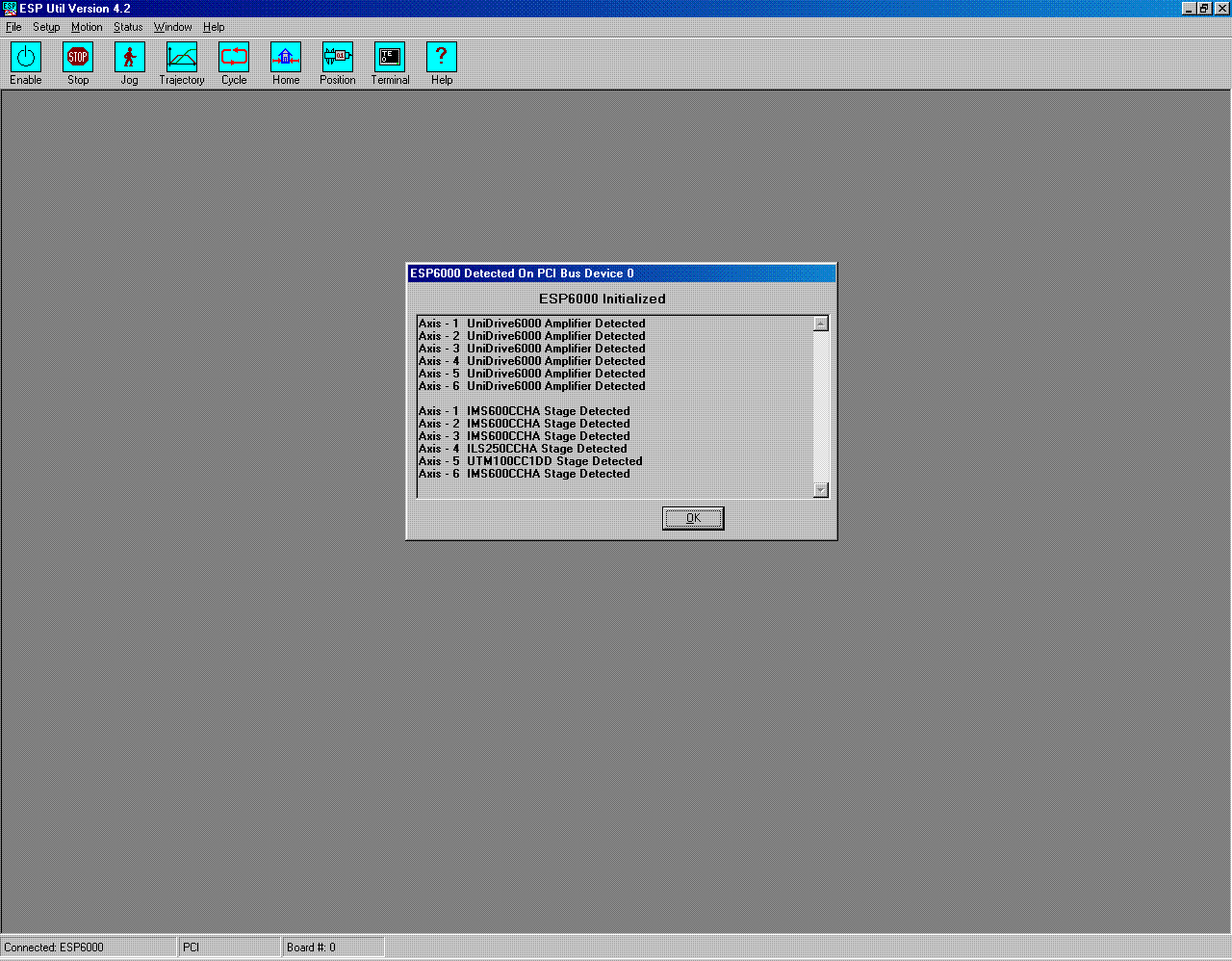Select the 'Axis - 5 UniDrive6000 Amplifier Detected' line
1232x961 pixels.
pos(532,374)
